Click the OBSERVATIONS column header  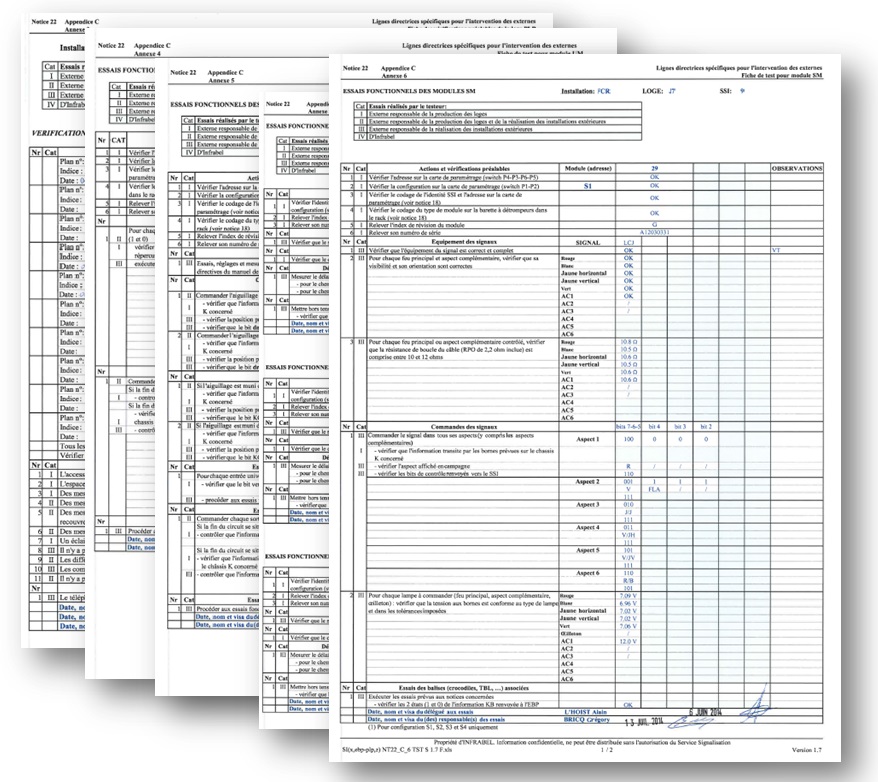(797, 168)
